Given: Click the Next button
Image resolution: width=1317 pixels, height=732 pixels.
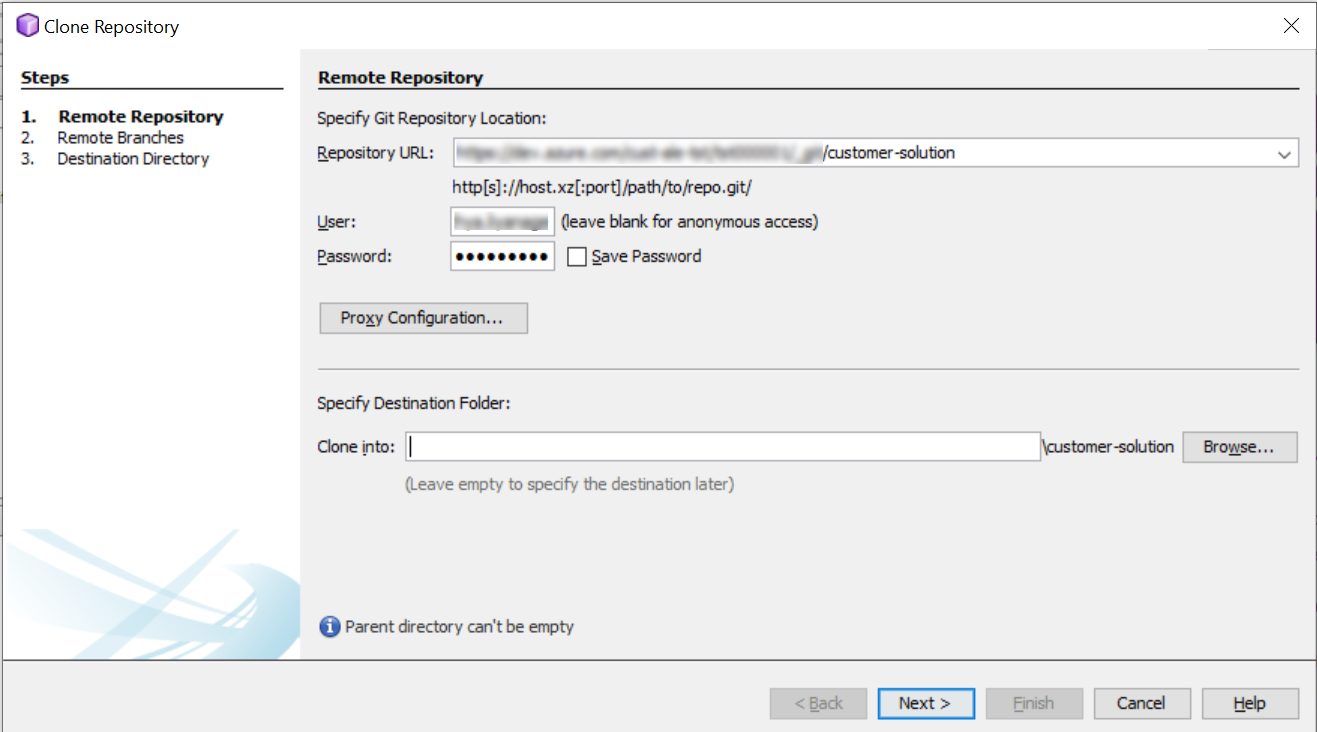Looking at the screenshot, I should coord(923,703).
